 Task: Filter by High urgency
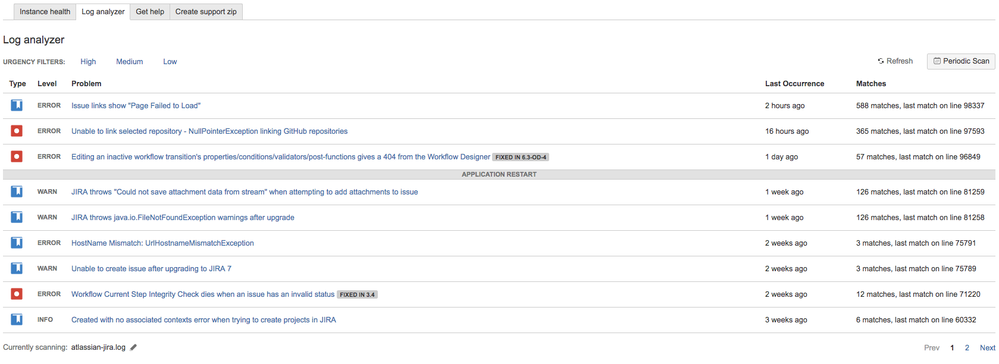pos(88,62)
